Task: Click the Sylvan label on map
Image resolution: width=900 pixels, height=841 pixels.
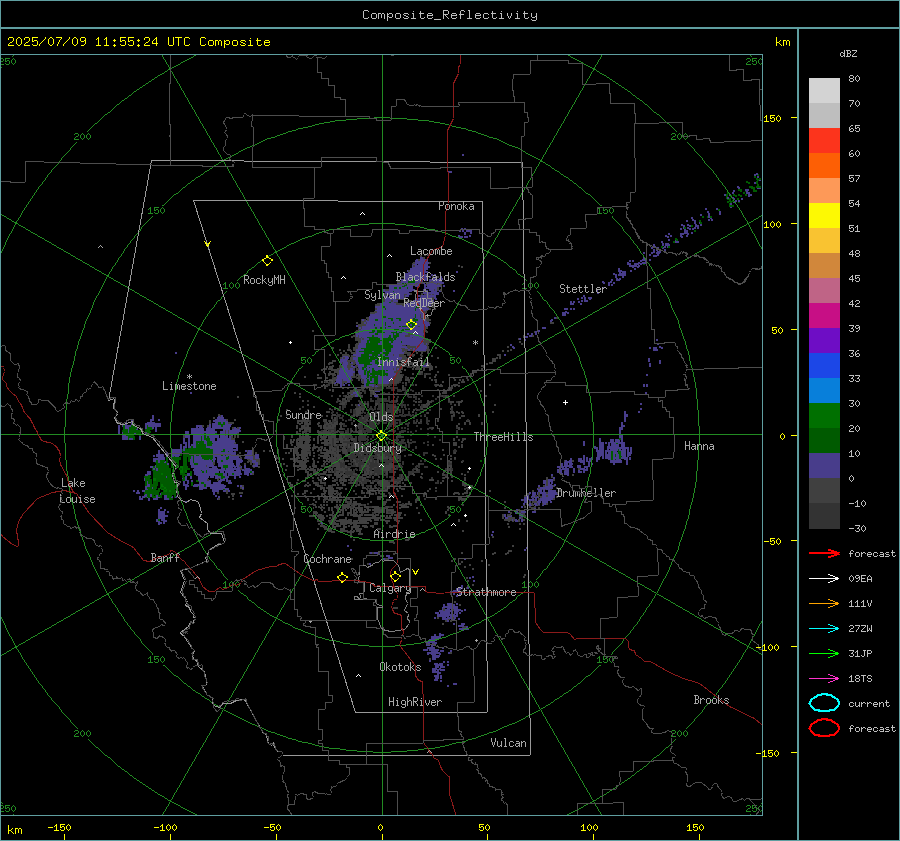Action: pyautogui.click(x=382, y=295)
